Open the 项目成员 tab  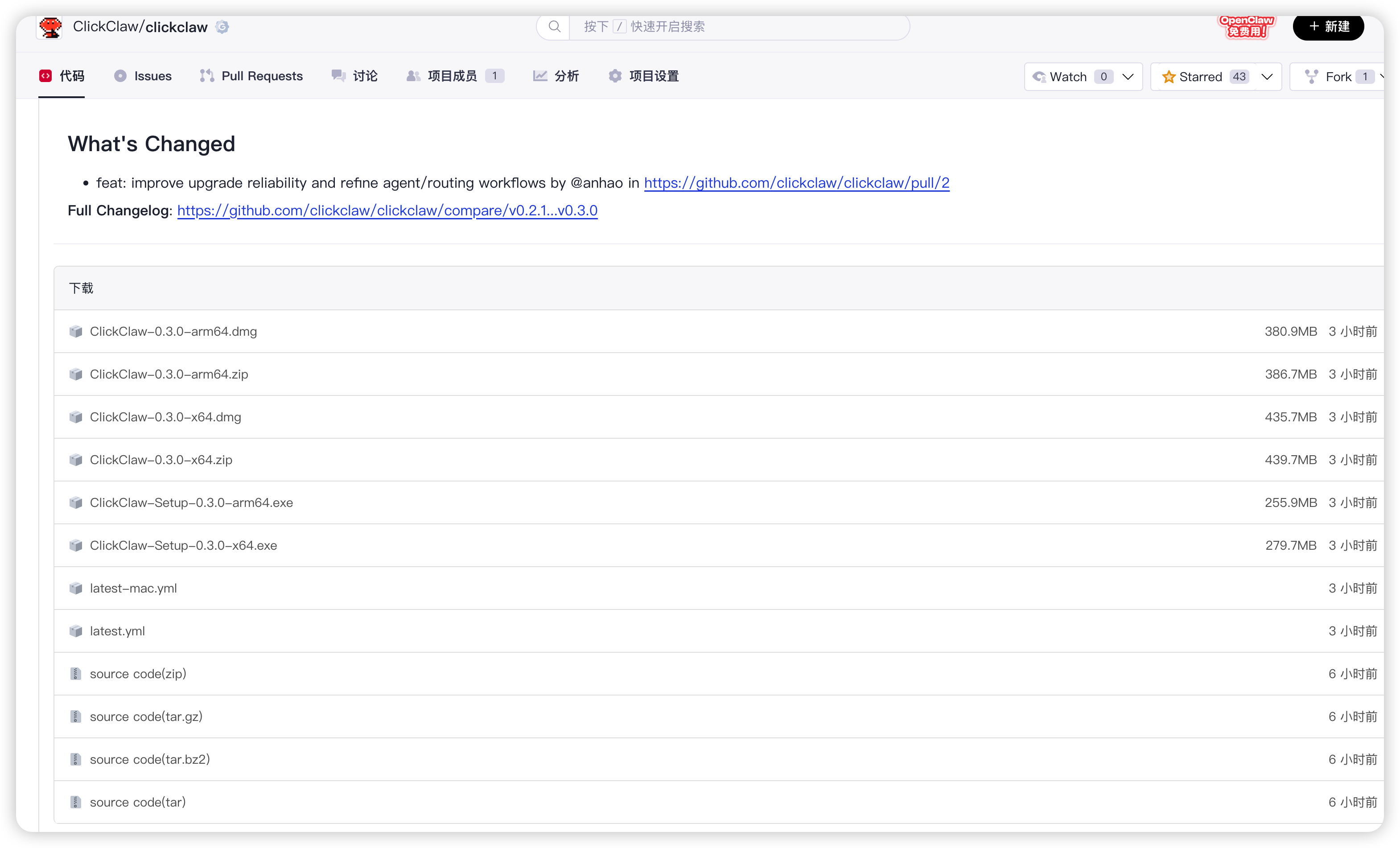point(455,76)
